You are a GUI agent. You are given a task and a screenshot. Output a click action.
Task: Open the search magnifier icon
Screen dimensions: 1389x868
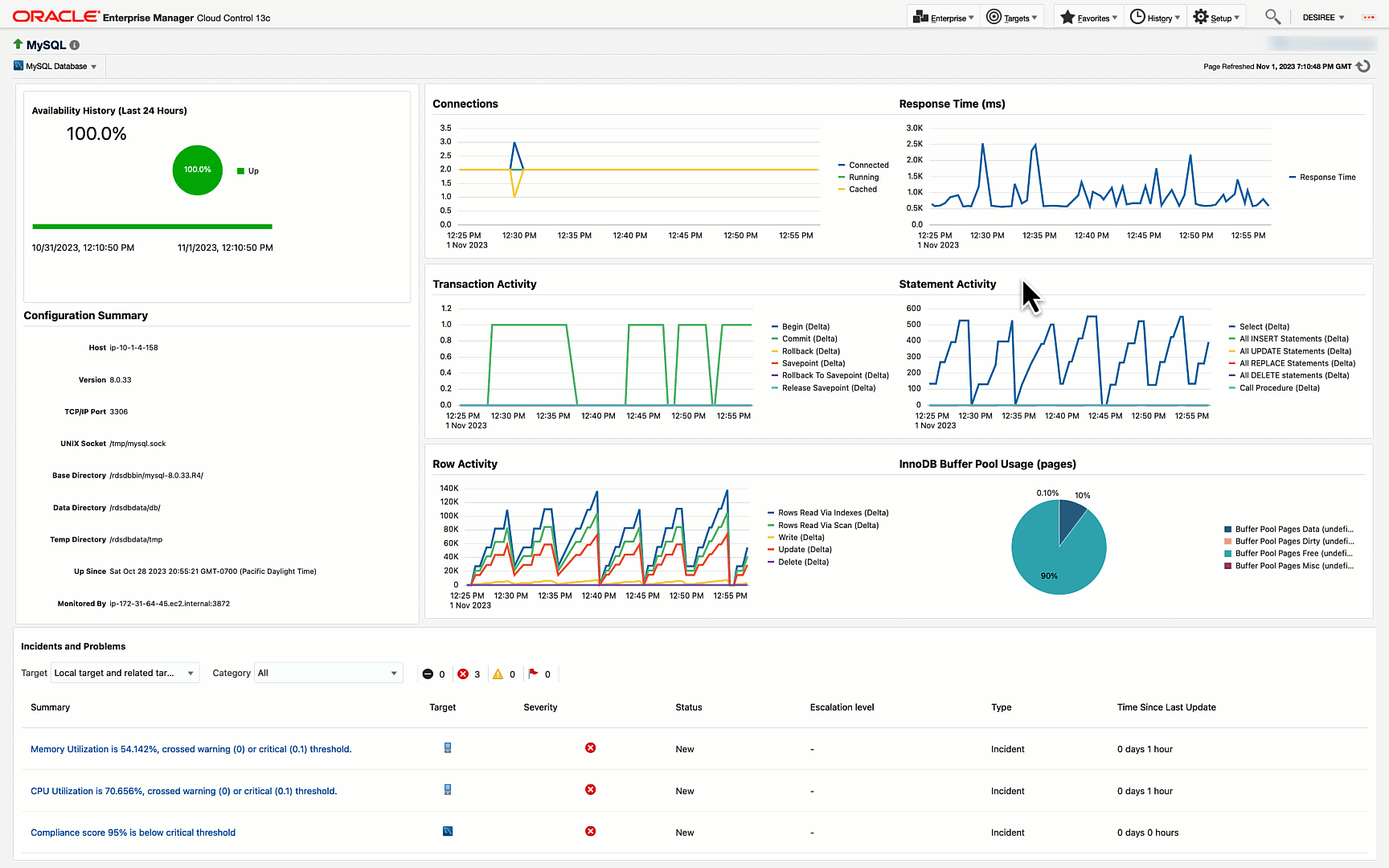[x=1272, y=17]
